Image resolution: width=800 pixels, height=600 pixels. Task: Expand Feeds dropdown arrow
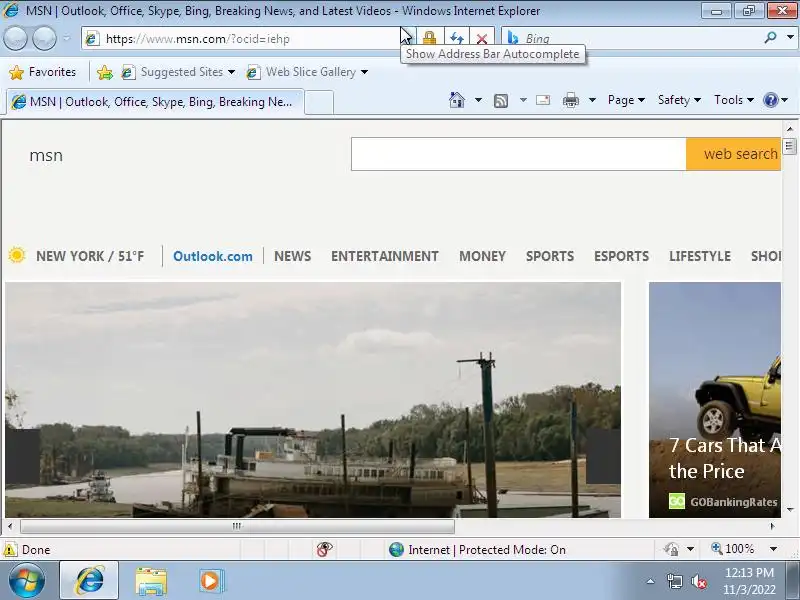tap(523, 100)
